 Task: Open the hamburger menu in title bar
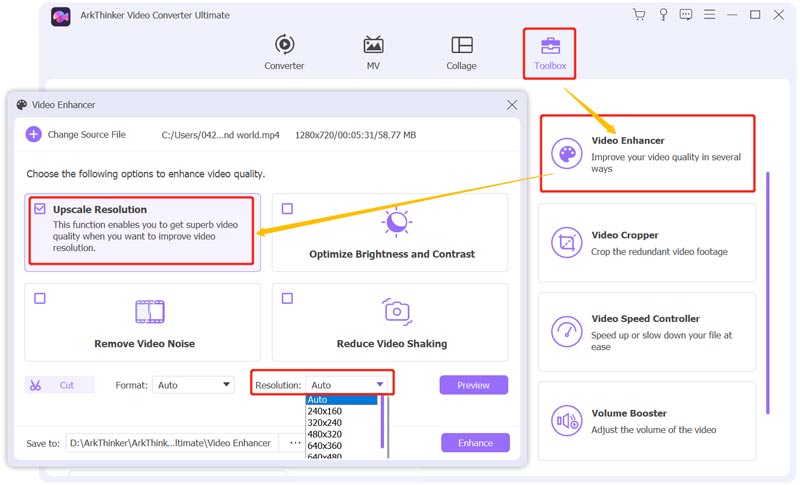[x=709, y=14]
